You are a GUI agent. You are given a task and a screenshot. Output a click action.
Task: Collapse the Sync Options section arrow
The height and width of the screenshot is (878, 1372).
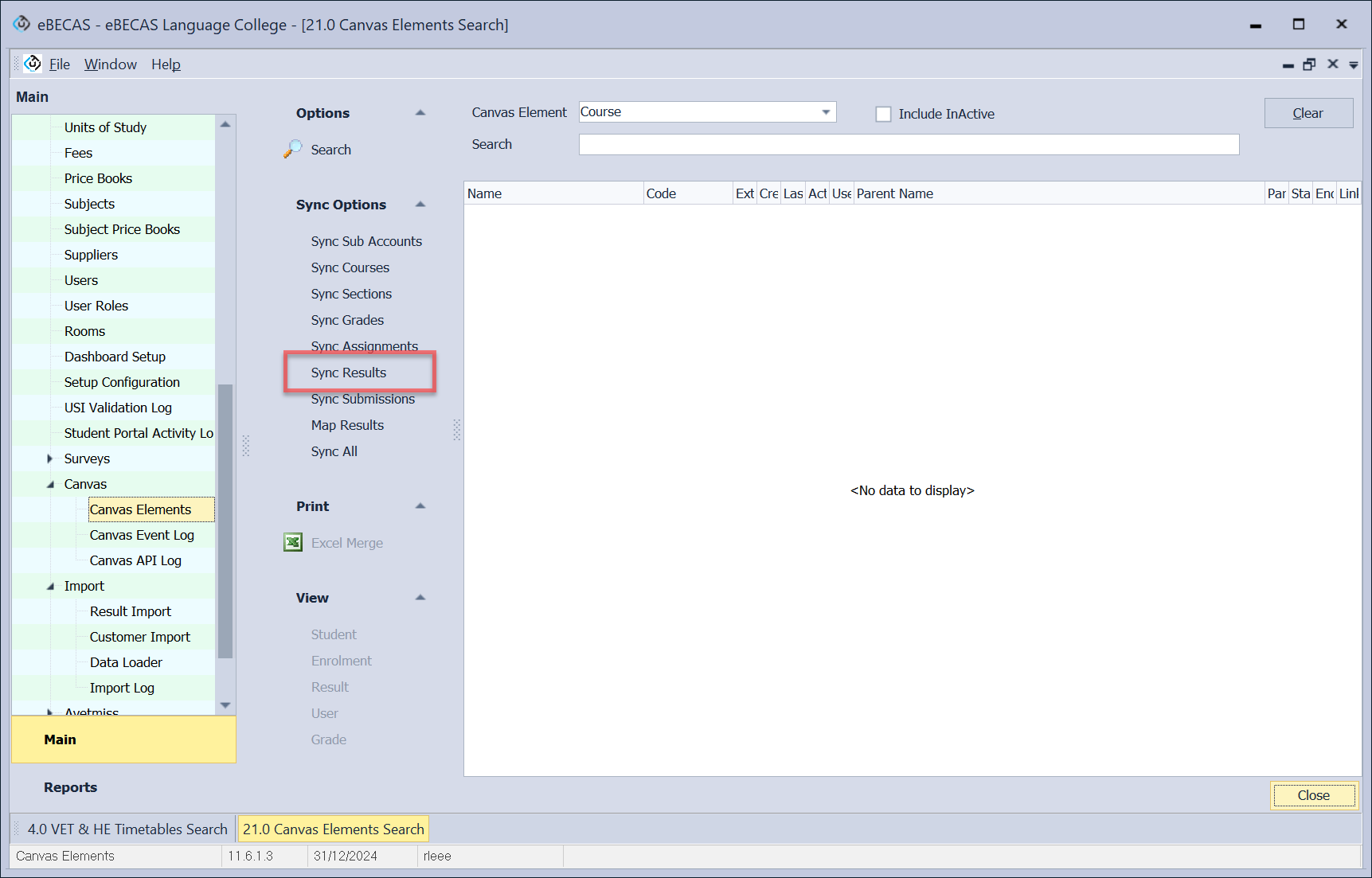(420, 205)
